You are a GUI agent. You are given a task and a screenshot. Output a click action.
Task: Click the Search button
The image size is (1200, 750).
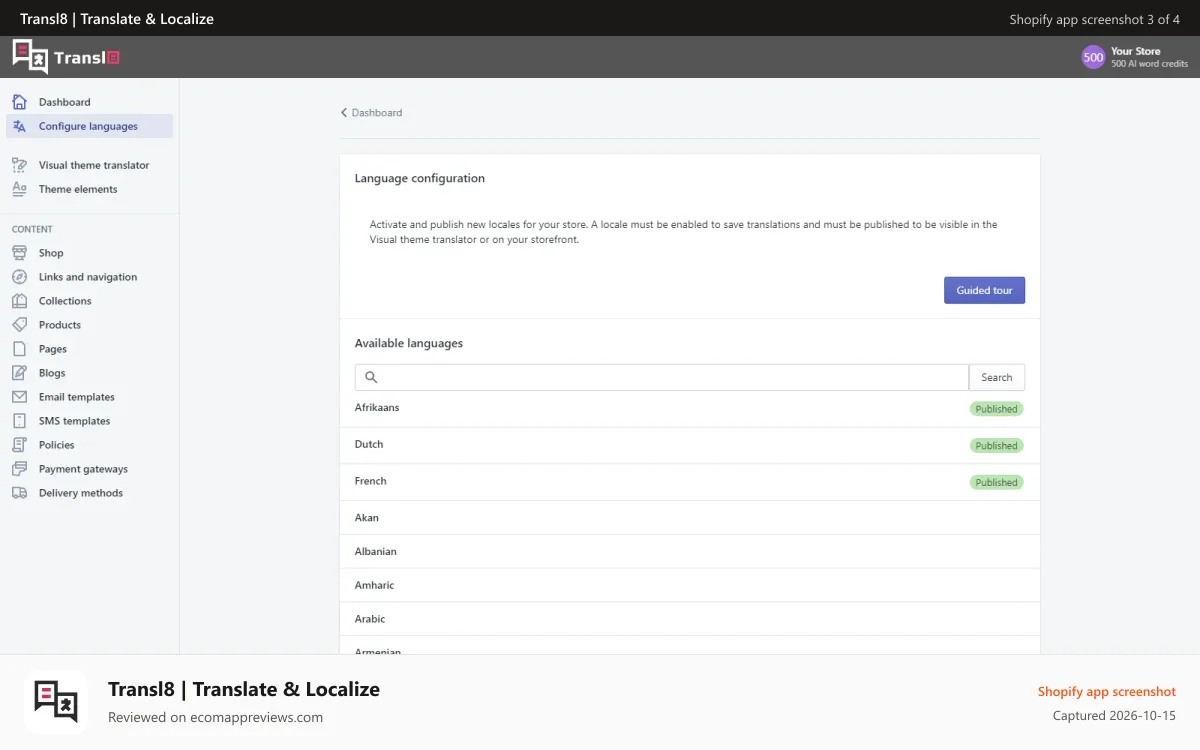997,377
